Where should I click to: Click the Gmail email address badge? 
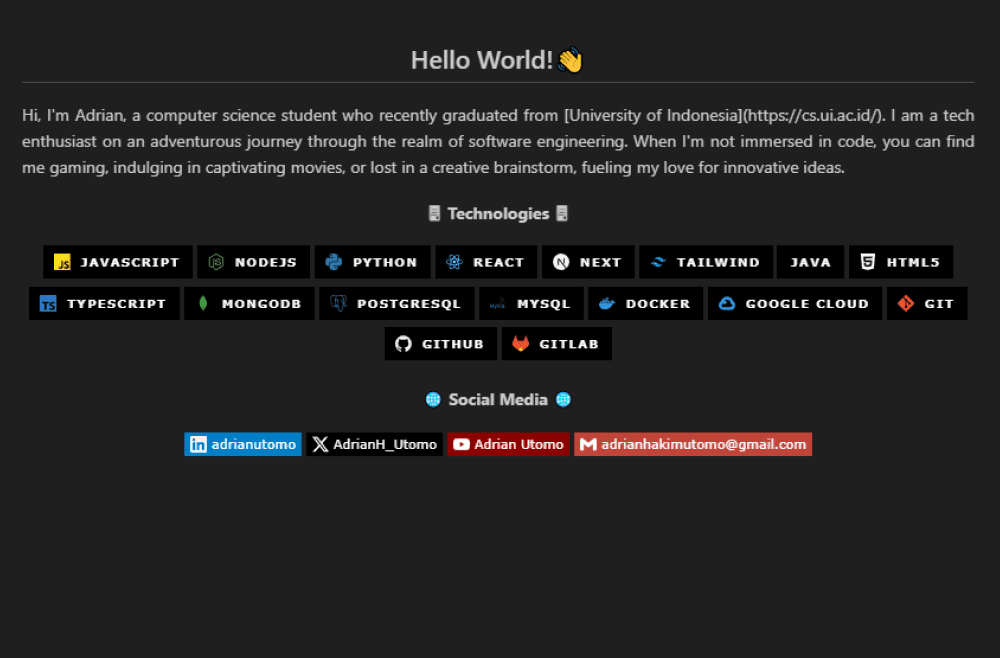692,444
